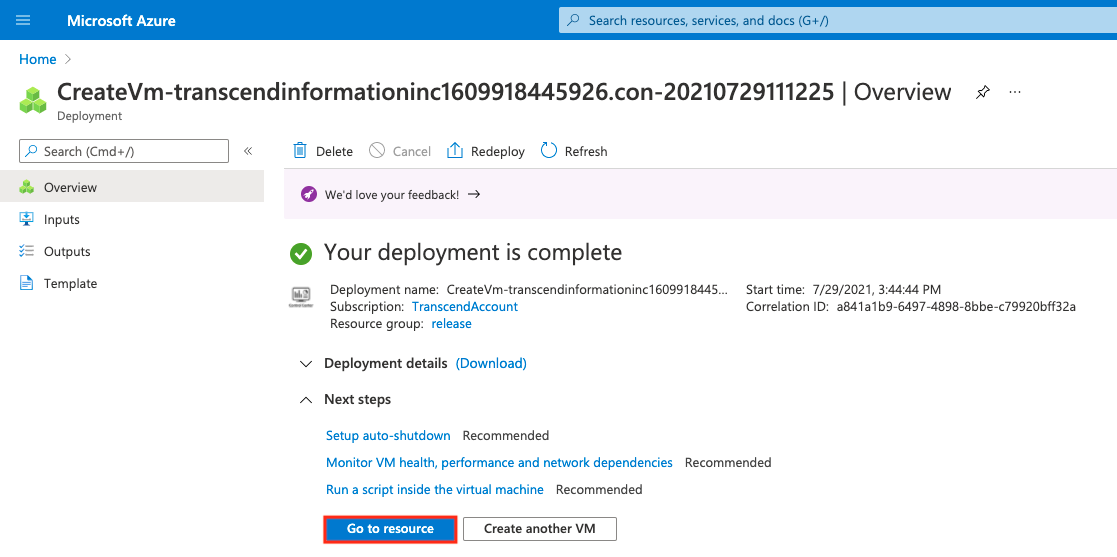Click the Overview cubes icon in sidebar
Image resolution: width=1117 pixels, height=557 pixels.
27,187
